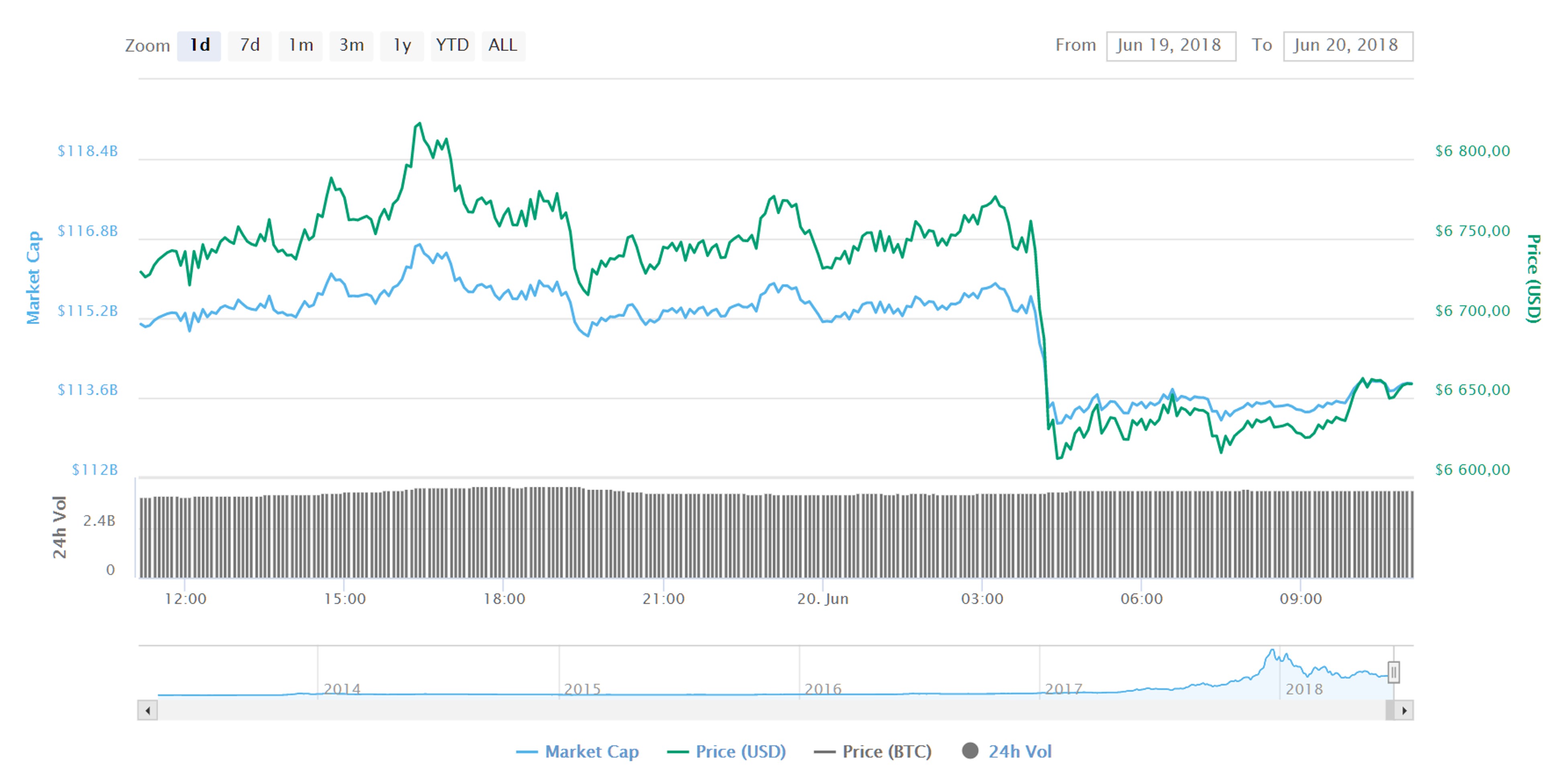Toggle 24h Vol series in legend
The width and height of the screenshot is (1568, 771).
pos(1007,752)
